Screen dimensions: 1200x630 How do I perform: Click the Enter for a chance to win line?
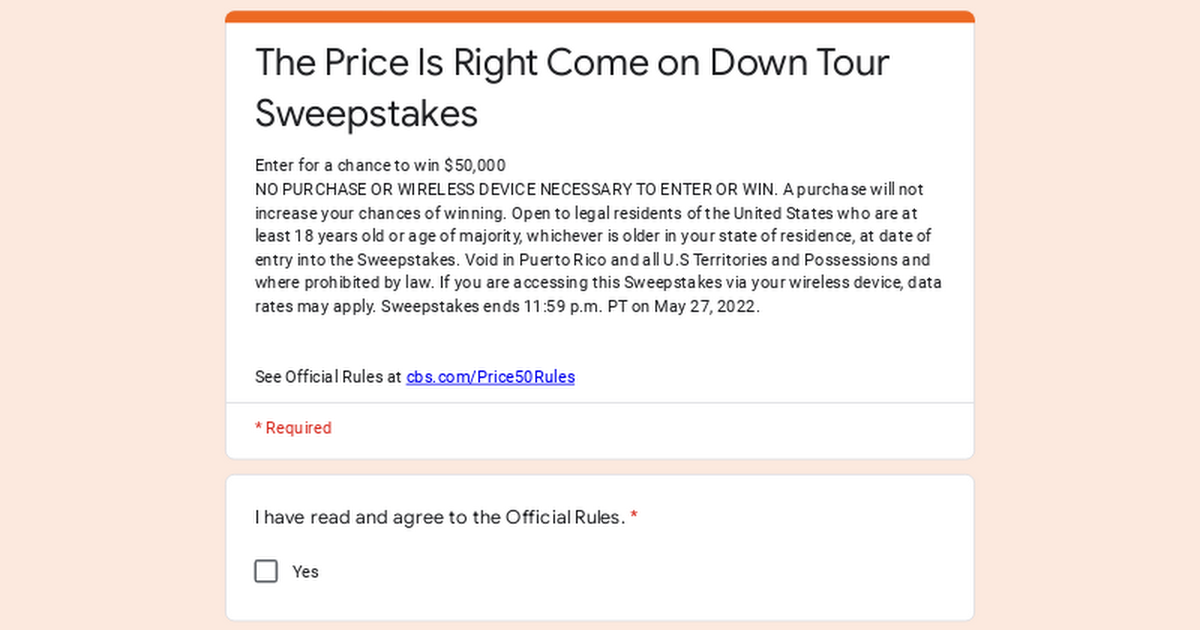tap(380, 165)
